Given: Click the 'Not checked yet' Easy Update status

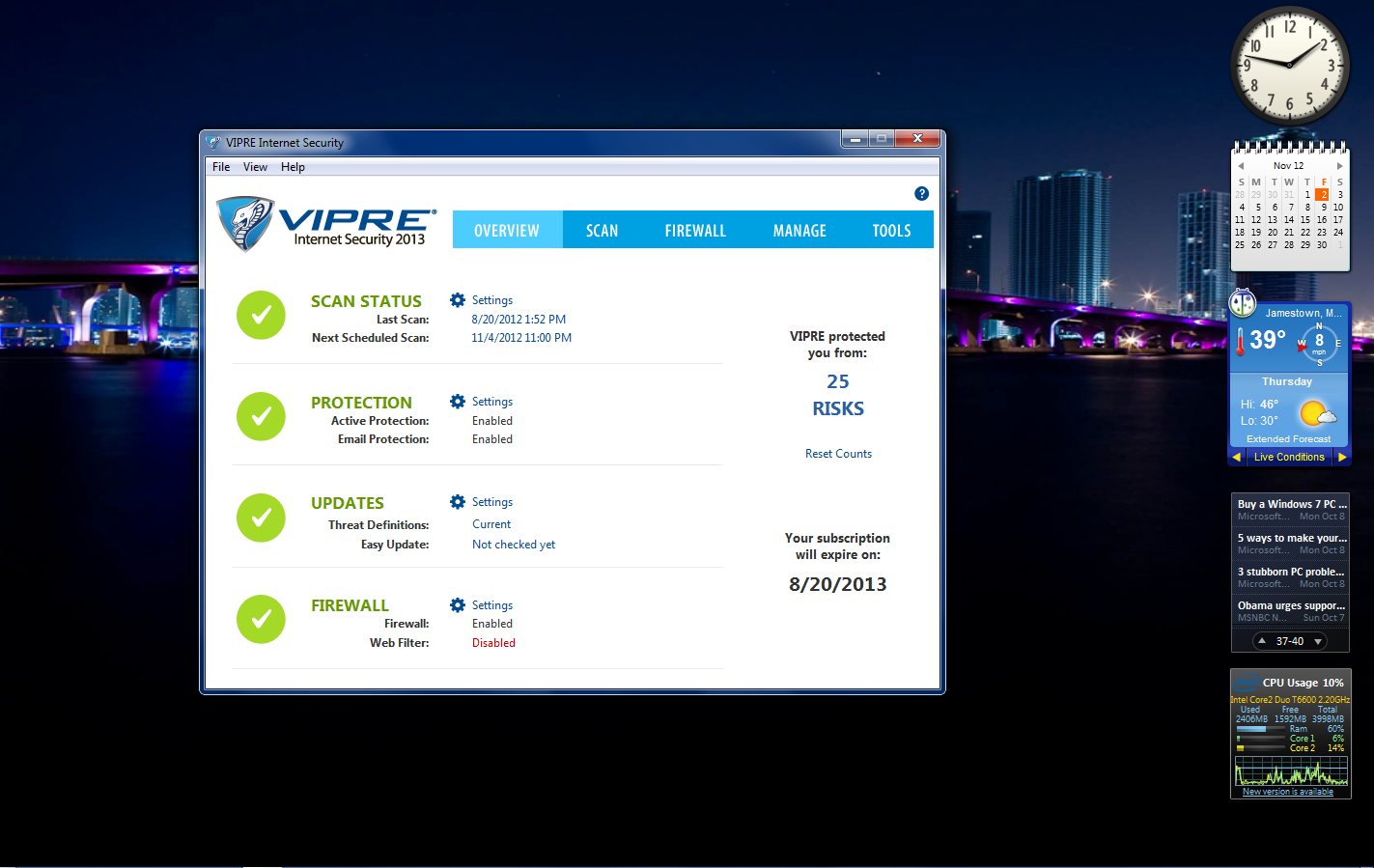Looking at the screenshot, I should coord(514,545).
